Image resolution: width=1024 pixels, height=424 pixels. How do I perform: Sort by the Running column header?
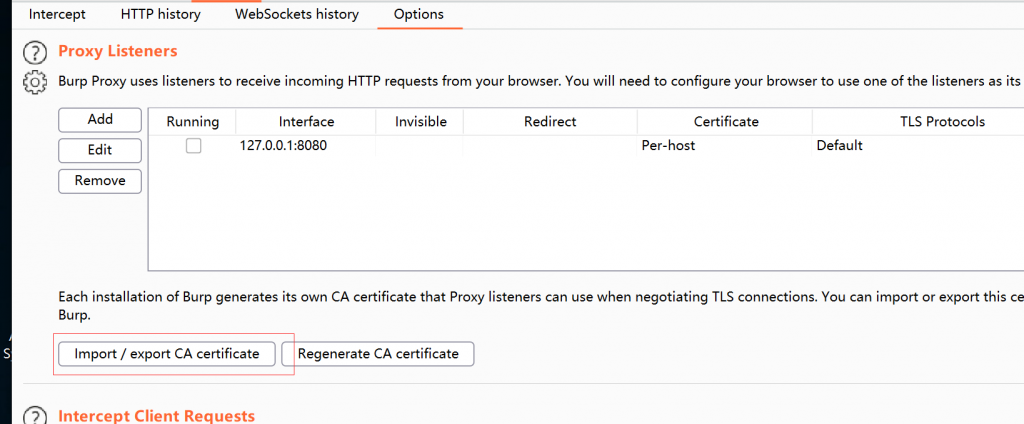click(x=193, y=122)
